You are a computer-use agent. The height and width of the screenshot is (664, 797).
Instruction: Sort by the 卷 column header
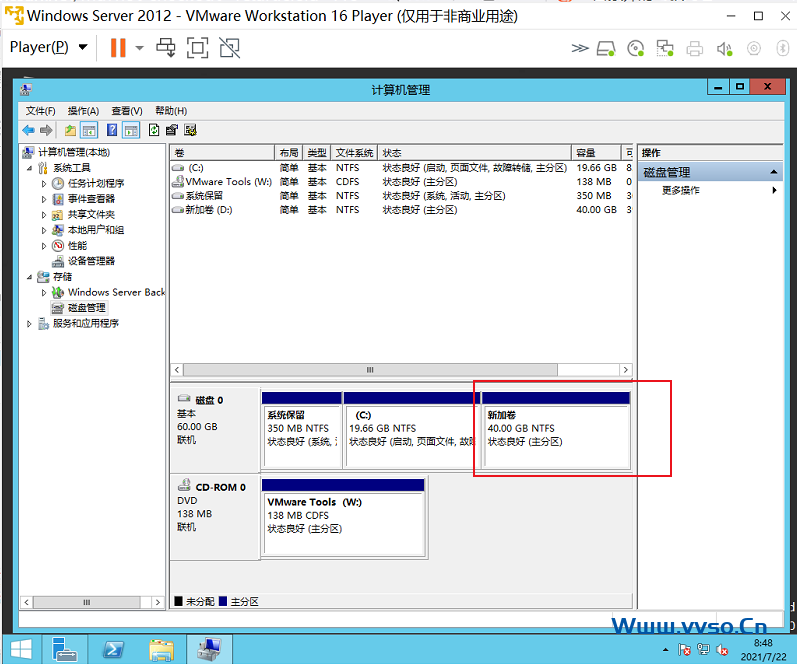click(222, 153)
